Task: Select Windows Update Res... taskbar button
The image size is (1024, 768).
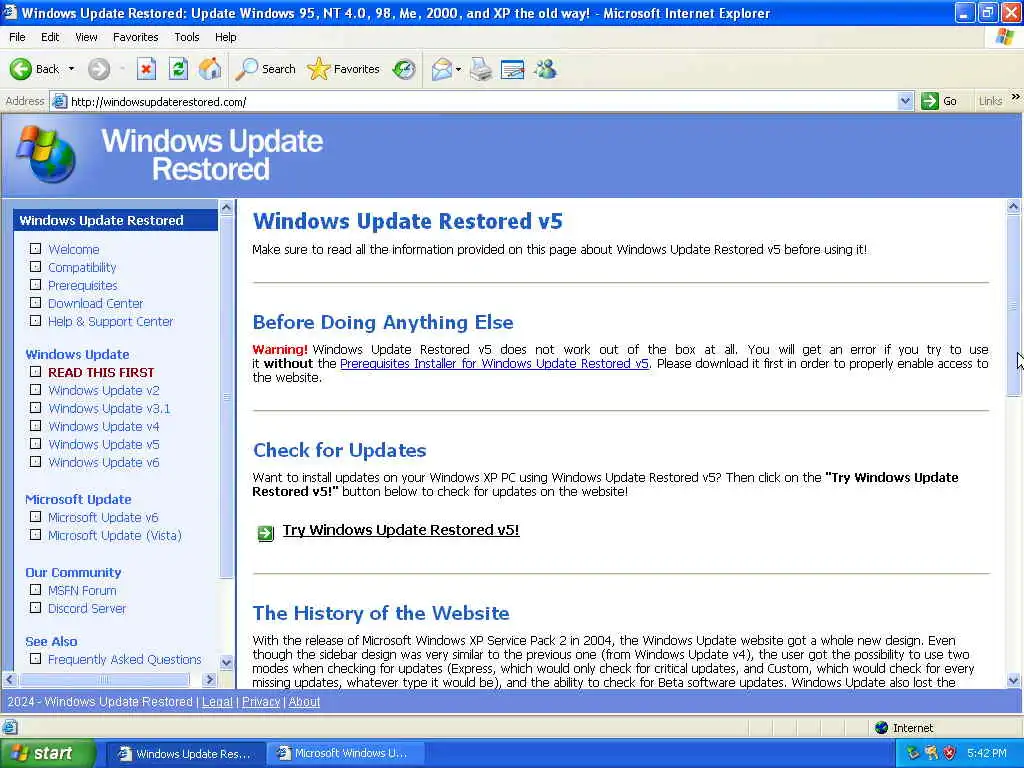Action: click(185, 753)
